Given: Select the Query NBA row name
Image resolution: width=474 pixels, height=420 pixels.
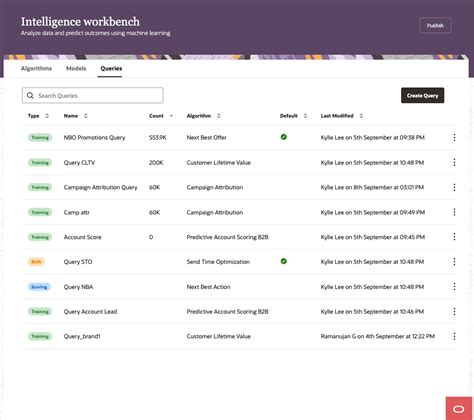Looking at the screenshot, I should tap(78, 287).
